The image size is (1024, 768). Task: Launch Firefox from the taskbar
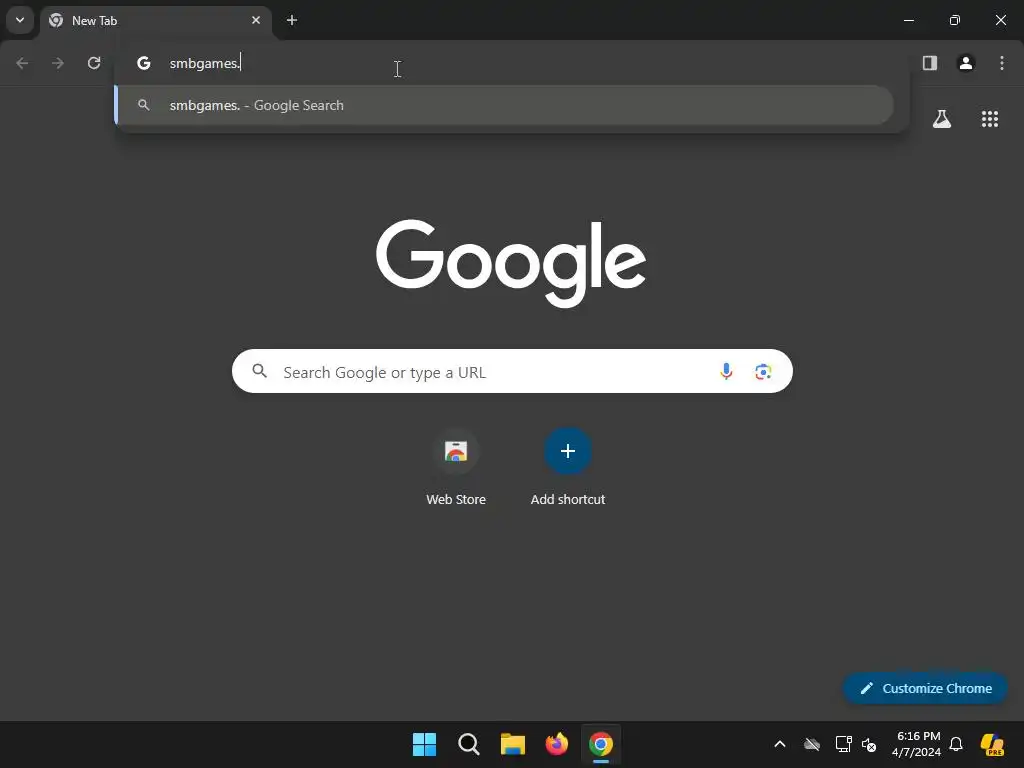point(556,744)
